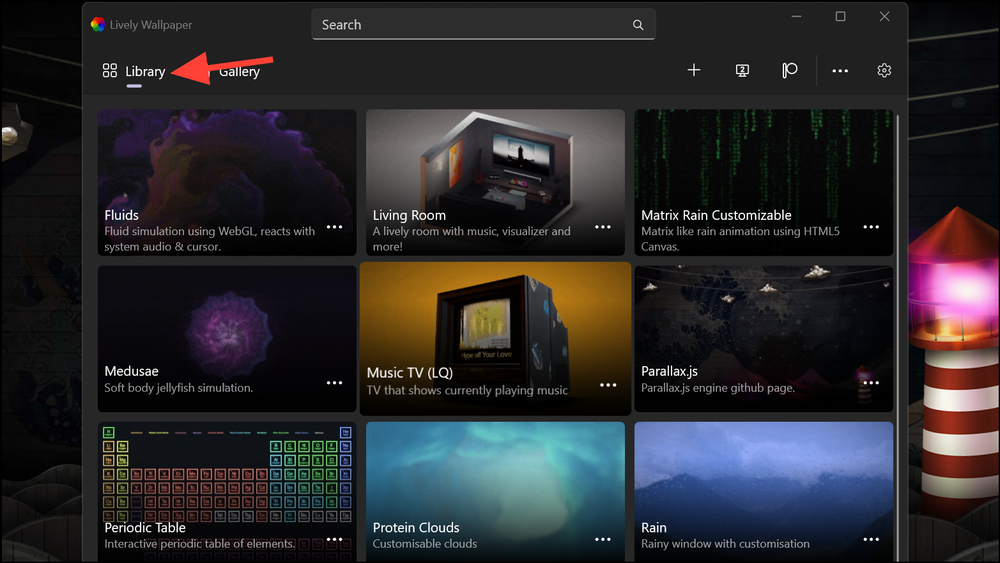Viewport: 1000px width, 563px height.
Task: Open more options for Medusae wallpaper
Action: (x=334, y=383)
